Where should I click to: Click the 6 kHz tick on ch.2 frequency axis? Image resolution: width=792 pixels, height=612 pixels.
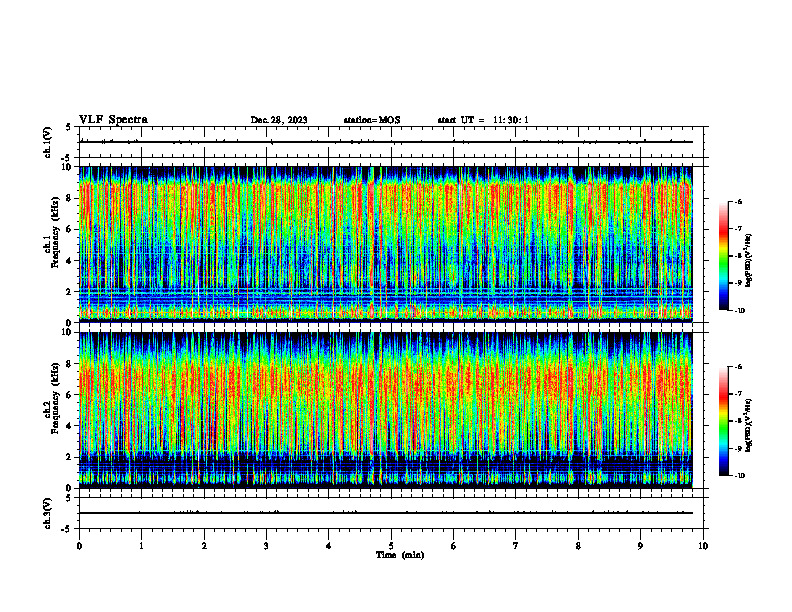pyautogui.click(x=70, y=395)
